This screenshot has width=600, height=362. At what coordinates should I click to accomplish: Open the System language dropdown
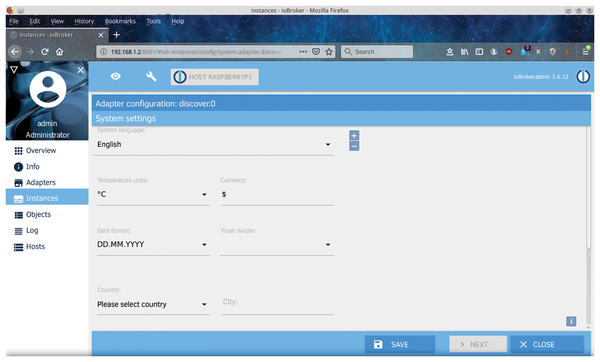tap(214, 145)
